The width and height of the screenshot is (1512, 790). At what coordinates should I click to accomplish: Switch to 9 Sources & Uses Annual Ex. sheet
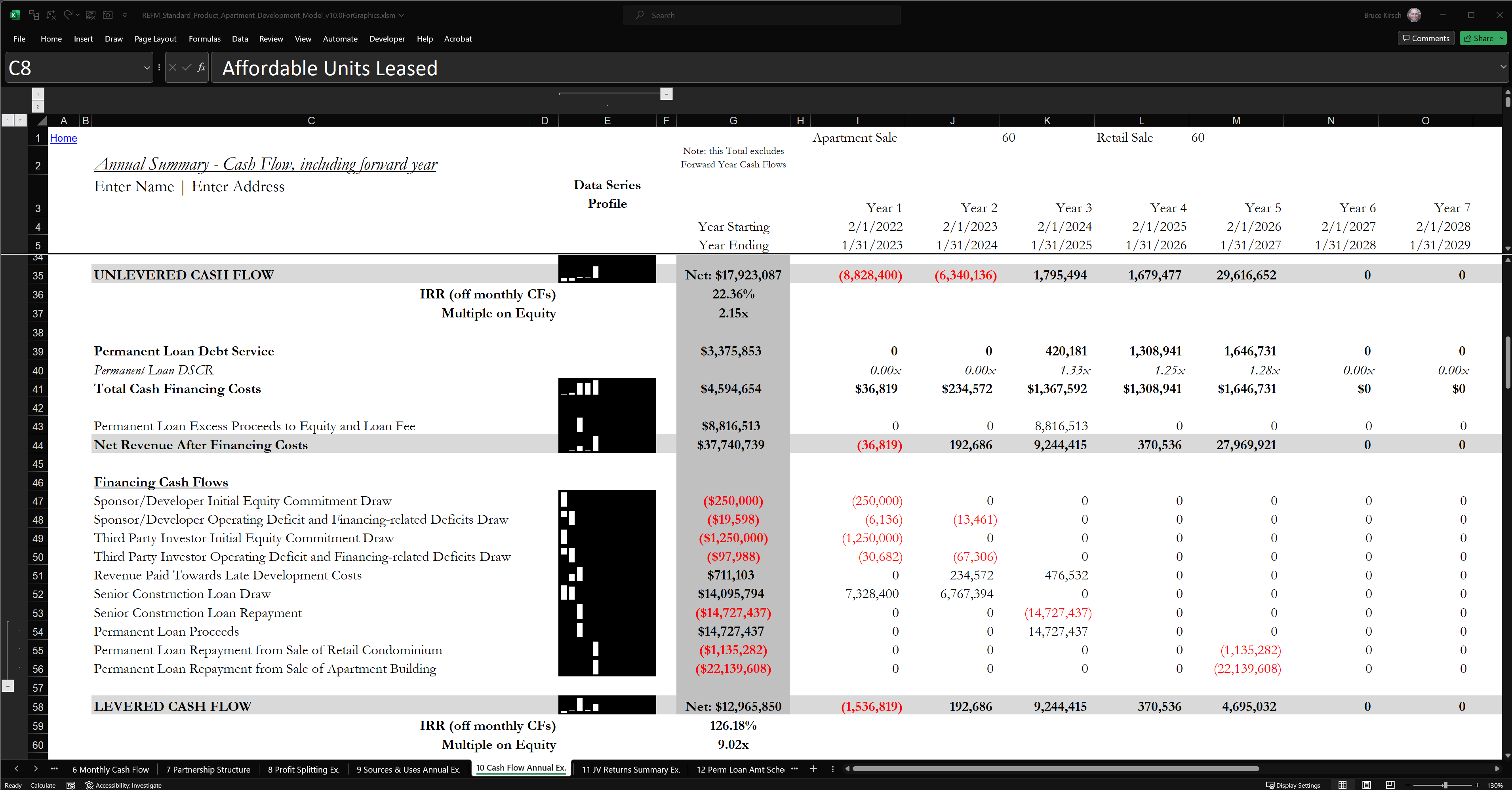pos(409,769)
